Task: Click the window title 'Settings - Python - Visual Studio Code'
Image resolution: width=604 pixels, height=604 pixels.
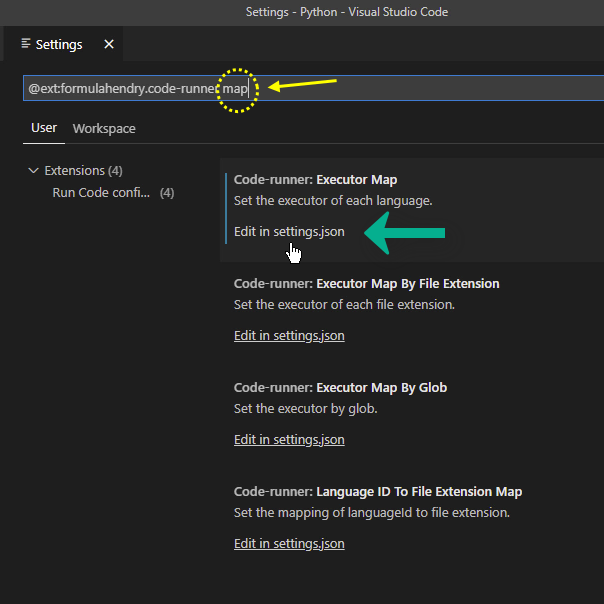Action: 347,12
